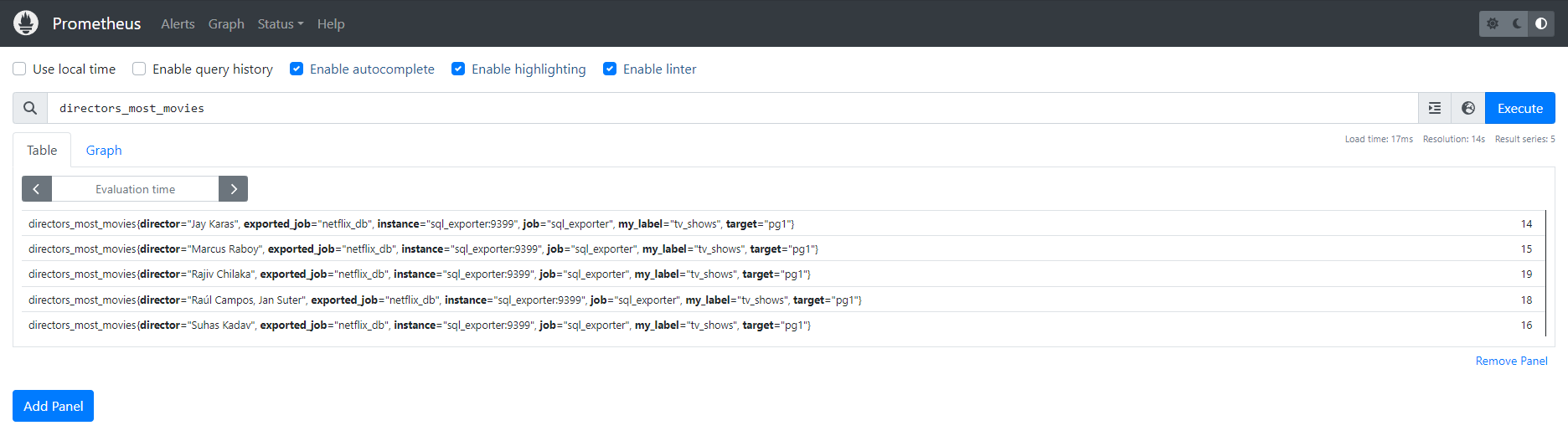Viewport: 1568px width, 446px height.
Task: Enable query history checkbox
Action: click(x=139, y=69)
